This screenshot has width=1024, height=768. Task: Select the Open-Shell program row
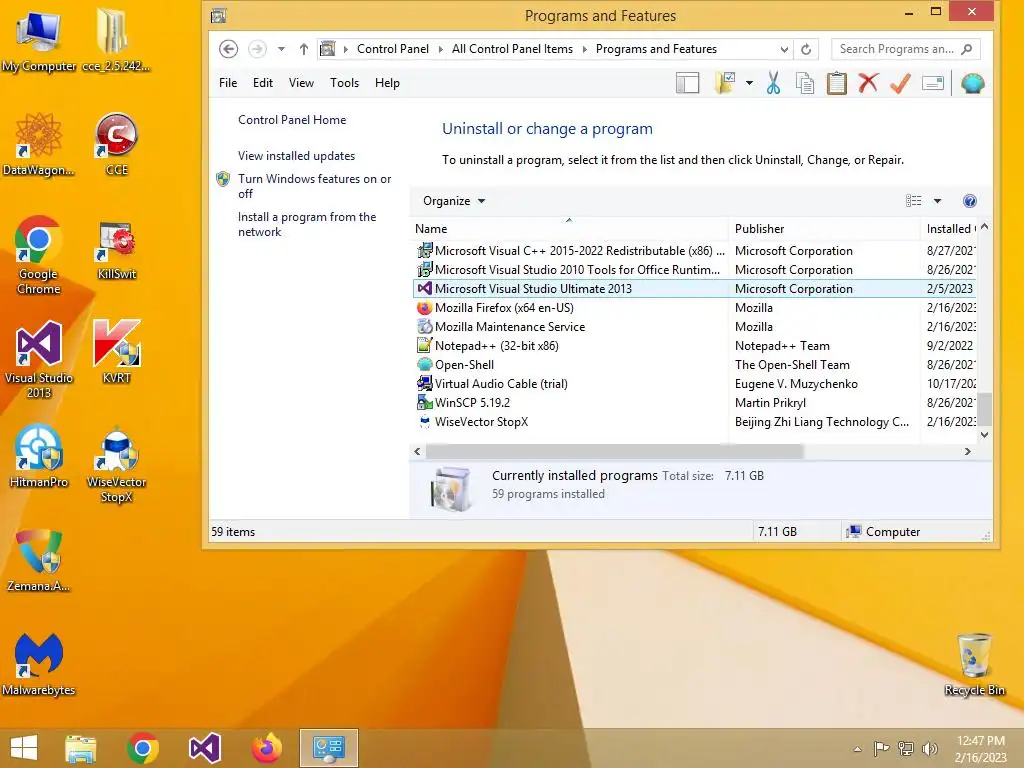click(x=695, y=365)
